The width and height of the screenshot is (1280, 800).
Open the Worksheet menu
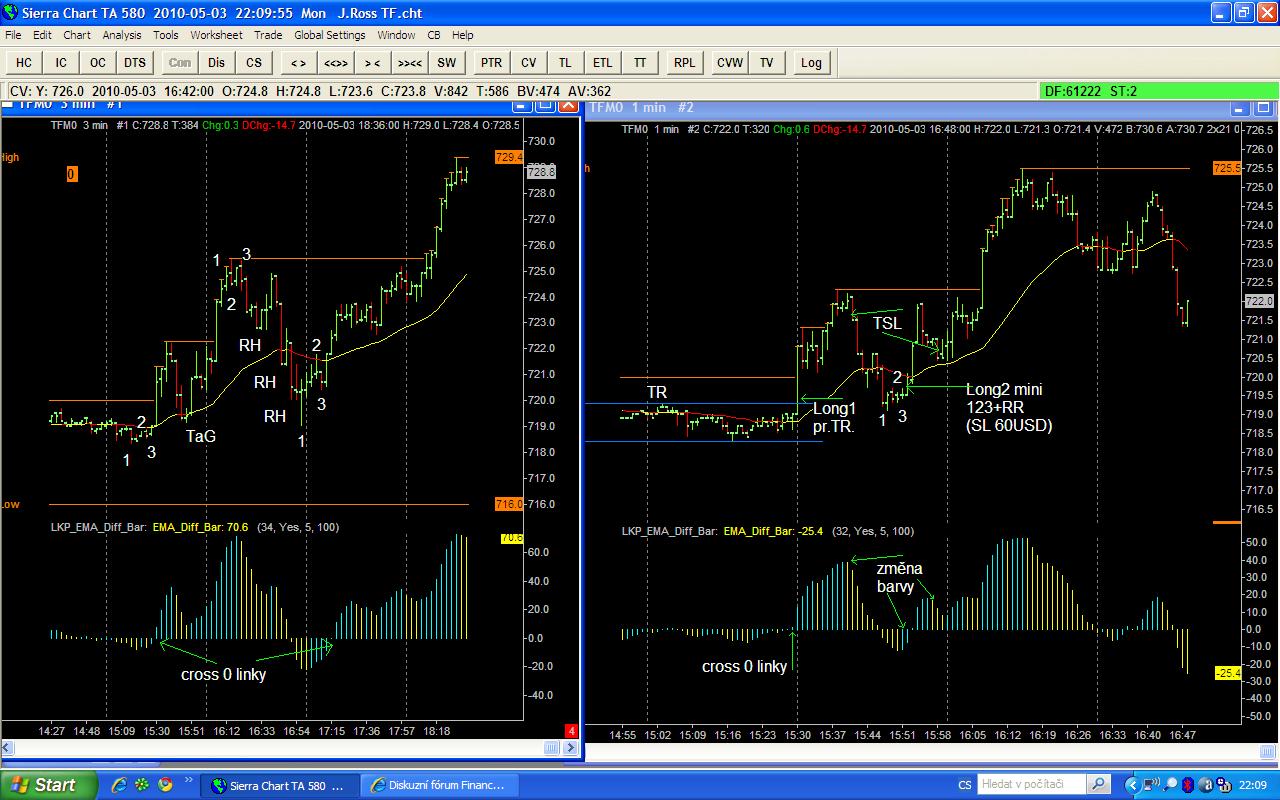click(216, 35)
